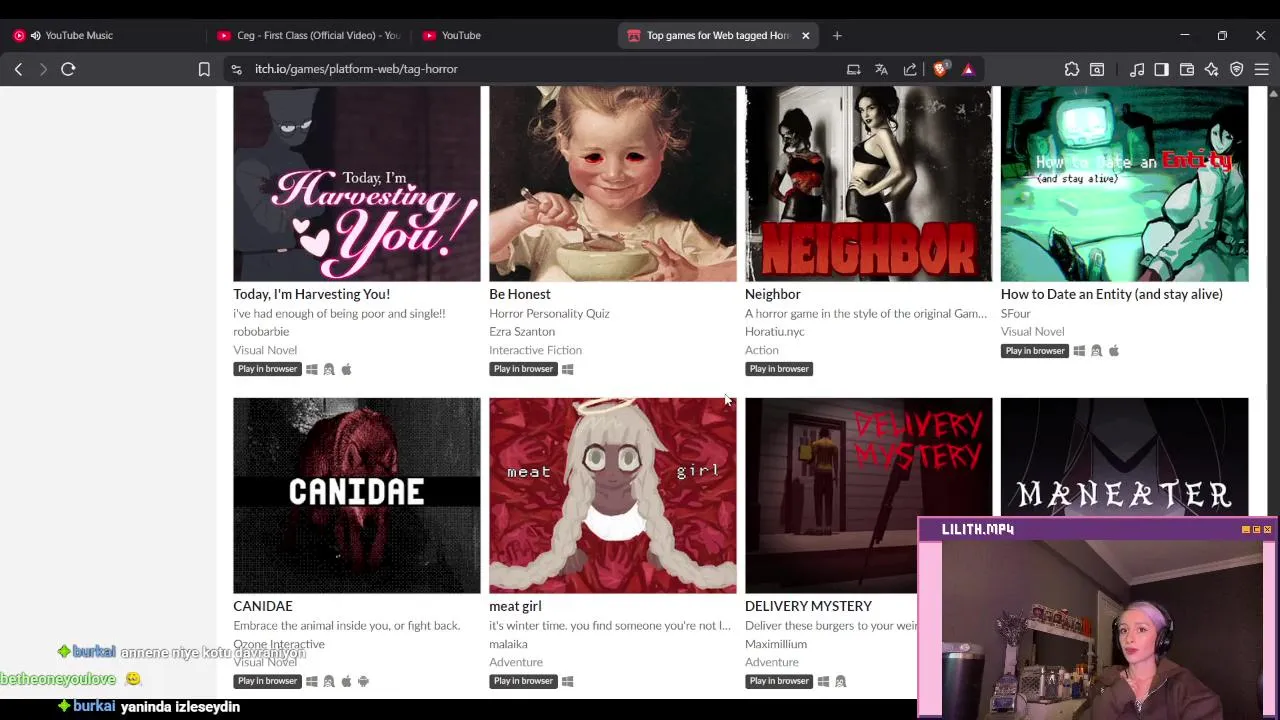
Task: Mute the YouTube Music tab audio icon
Action: coord(36,35)
